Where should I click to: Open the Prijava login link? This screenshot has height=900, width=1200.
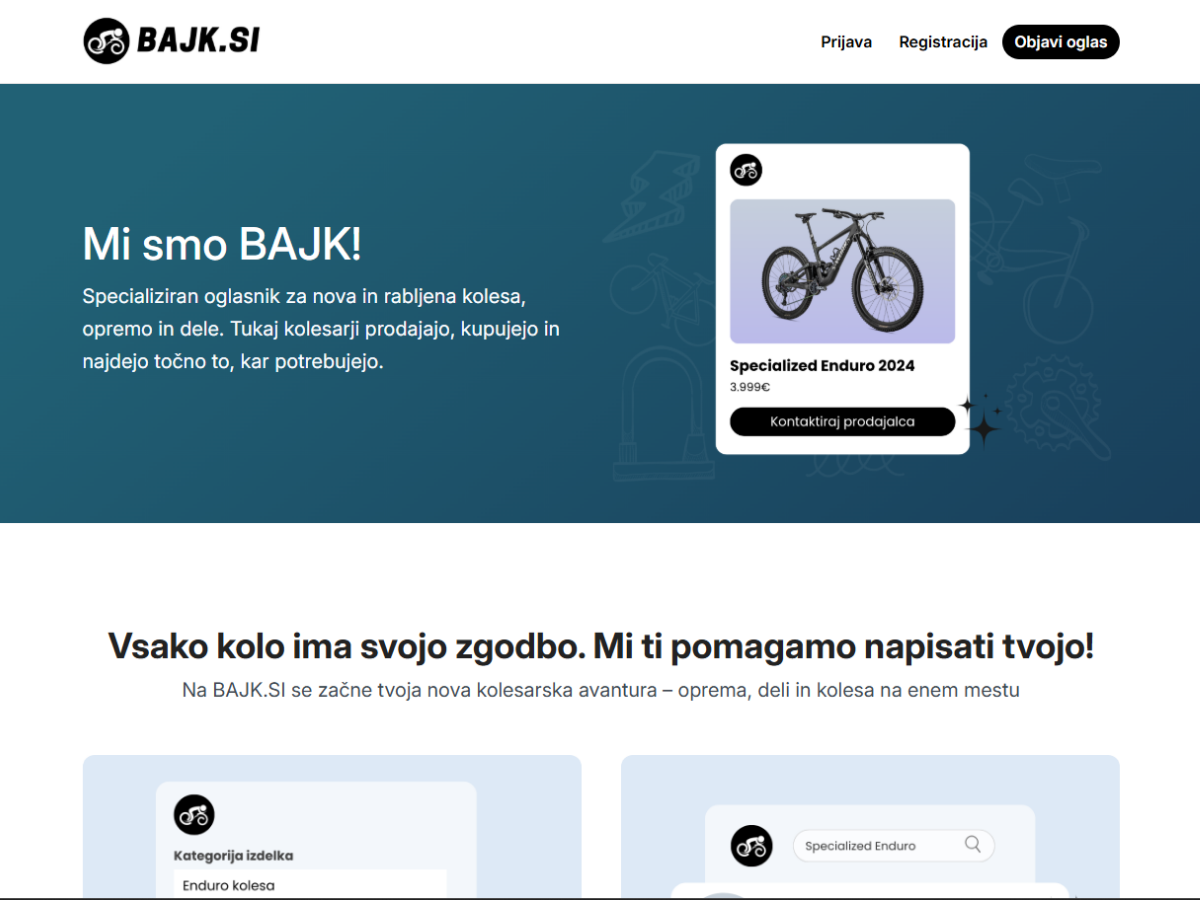[x=846, y=42]
